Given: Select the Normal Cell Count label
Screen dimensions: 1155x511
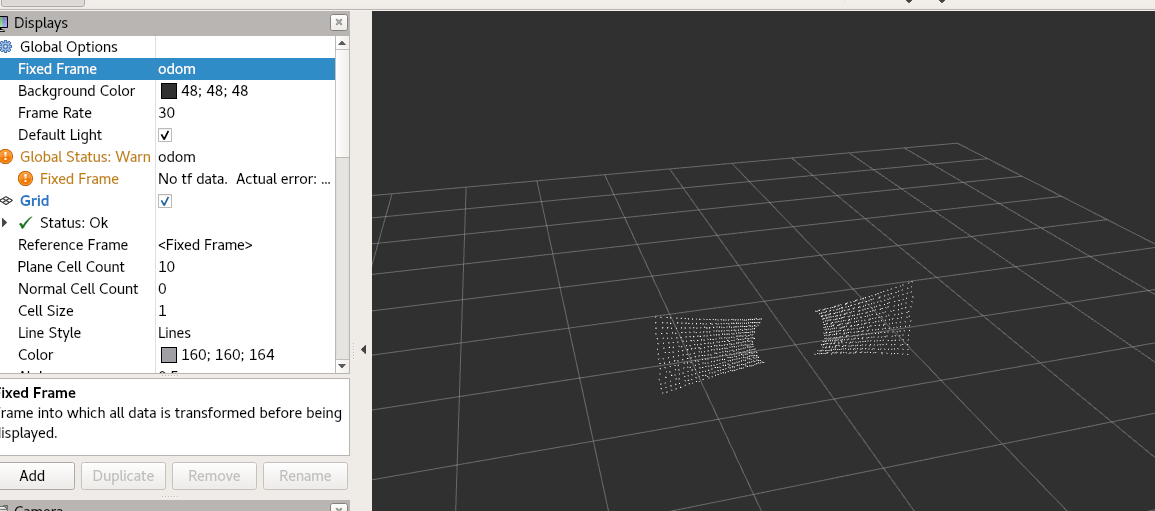Looking at the screenshot, I should 78,289.
